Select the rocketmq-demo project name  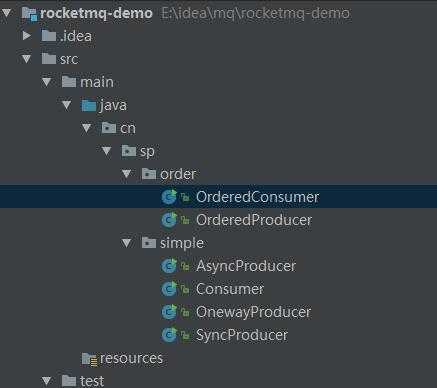coord(96,14)
